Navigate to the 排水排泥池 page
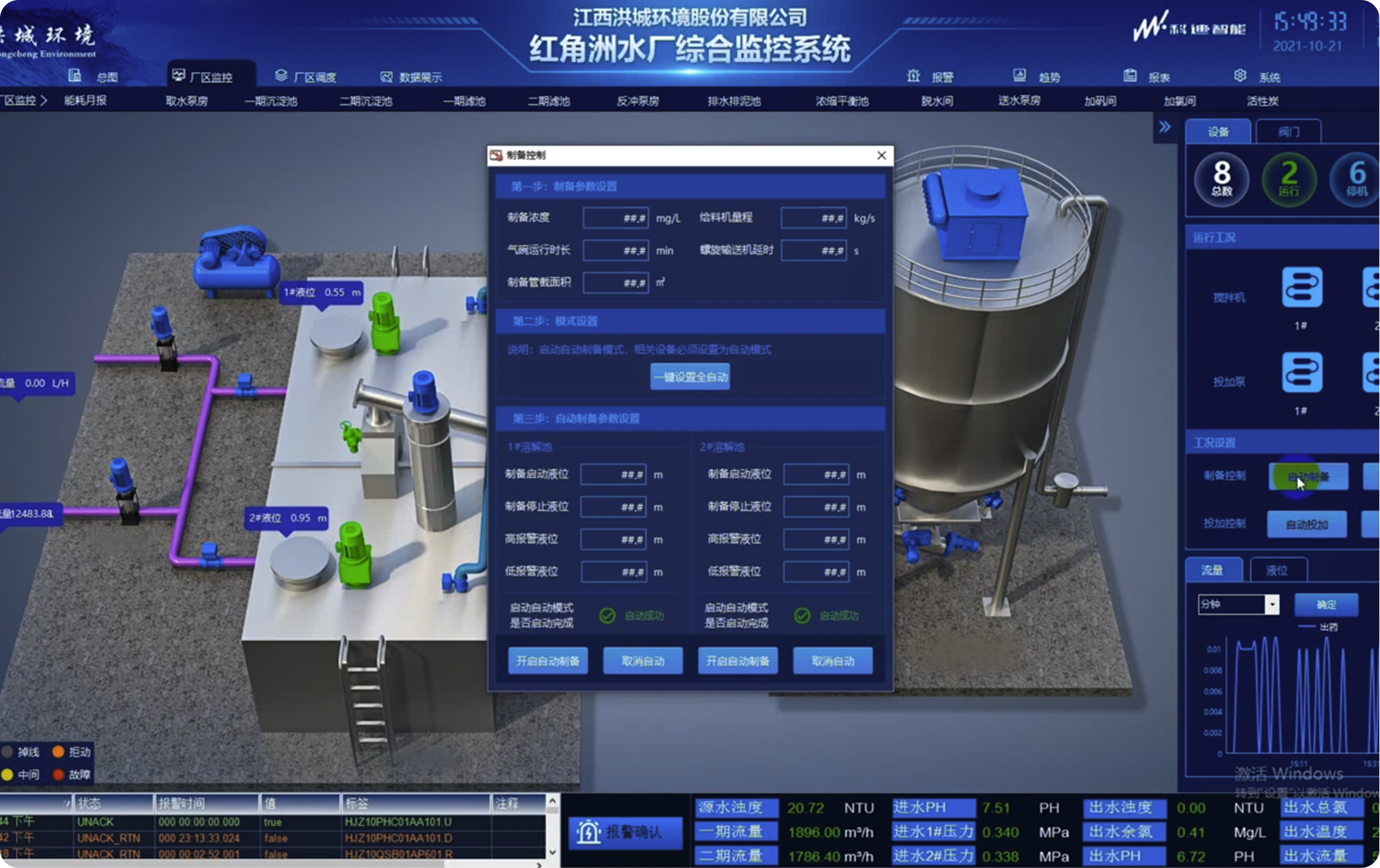Screen dimensions: 1380x868 click(734, 101)
